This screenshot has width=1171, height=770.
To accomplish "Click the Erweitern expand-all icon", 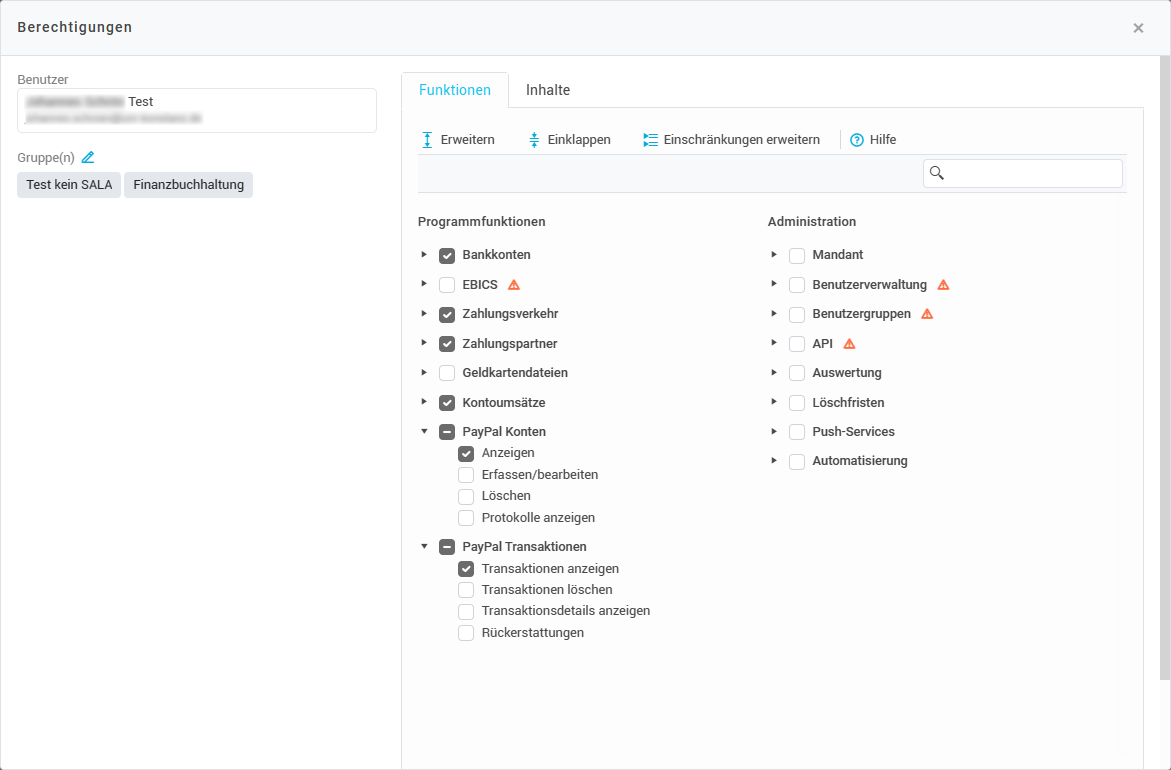I will coord(427,140).
